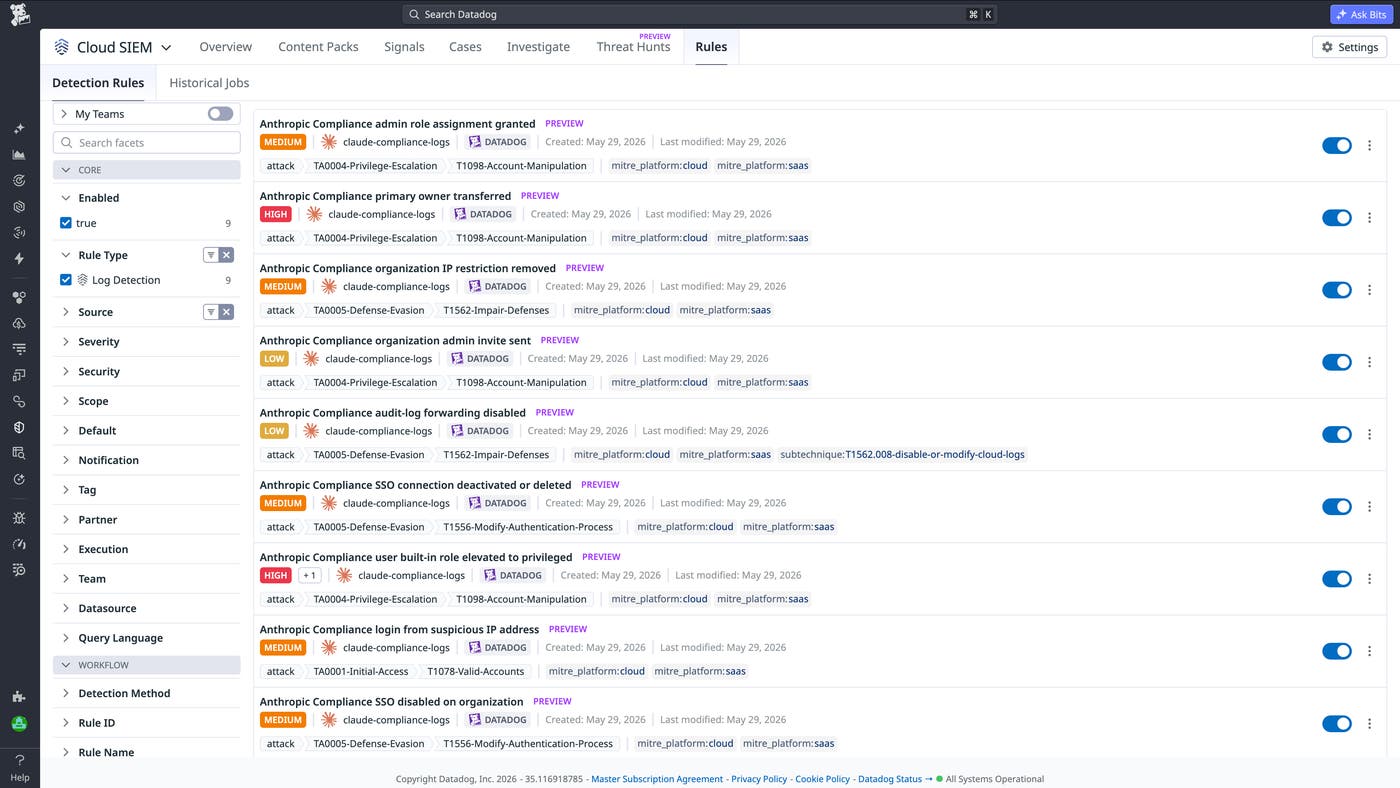Open the Cloud SIEM product dropdown
This screenshot has width=1400, height=788.
(166, 47)
